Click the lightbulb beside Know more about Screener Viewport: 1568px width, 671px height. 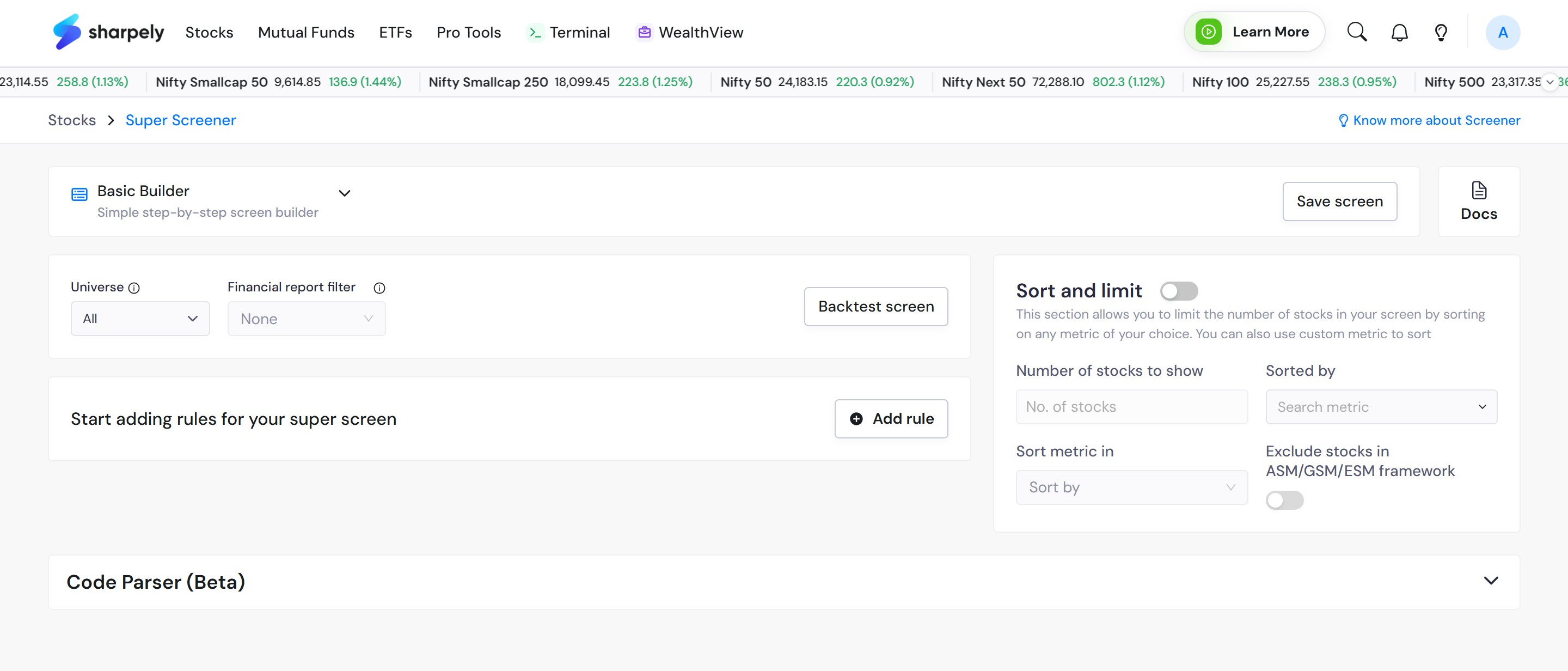[1343, 120]
